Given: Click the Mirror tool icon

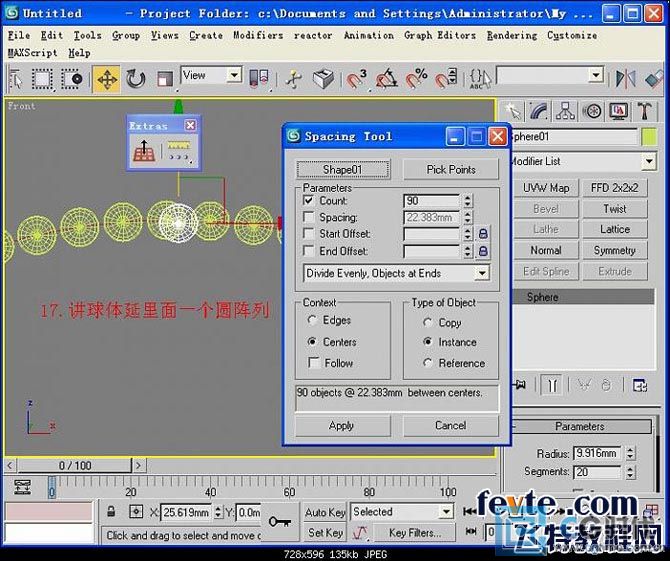Looking at the screenshot, I should [626, 79].
